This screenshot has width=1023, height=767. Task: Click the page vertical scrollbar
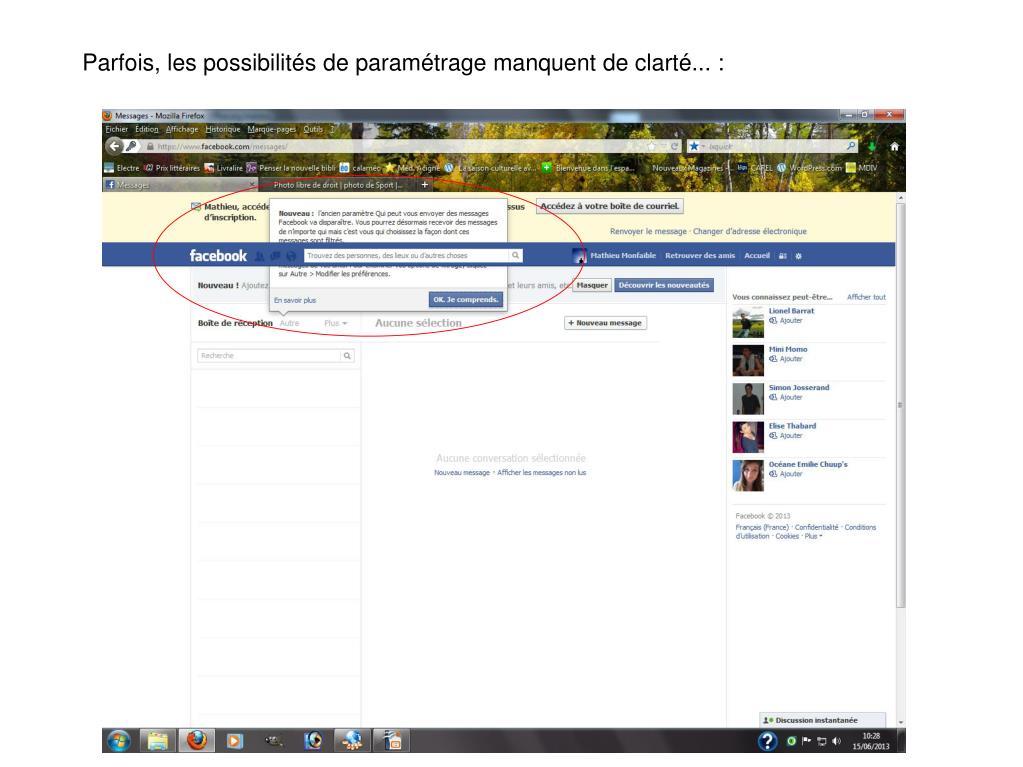coord(900,404)
